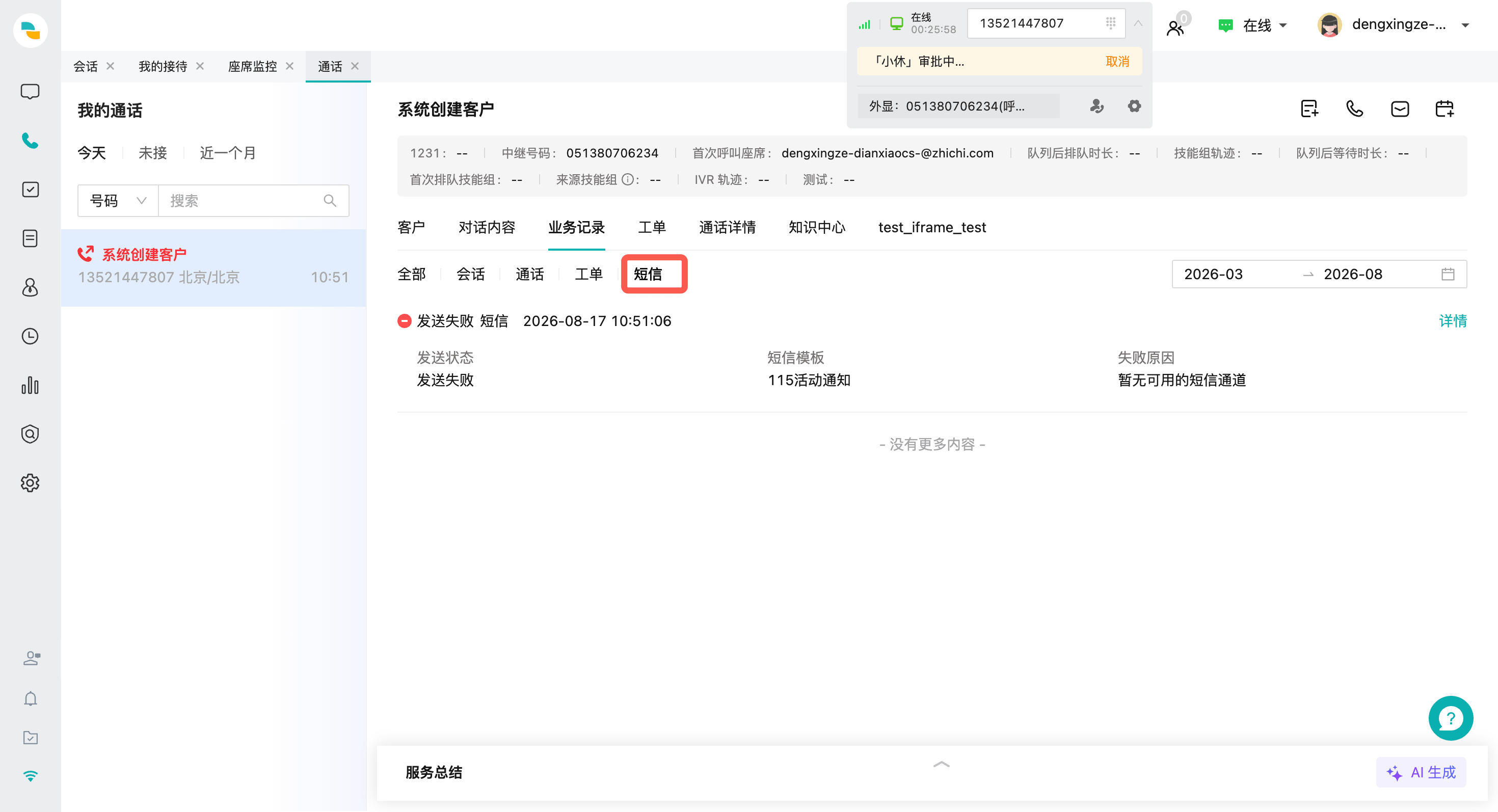Filter calls by 未接
Image resolution: width=1498 pixels, height=812 pixels.
point(152,153)
